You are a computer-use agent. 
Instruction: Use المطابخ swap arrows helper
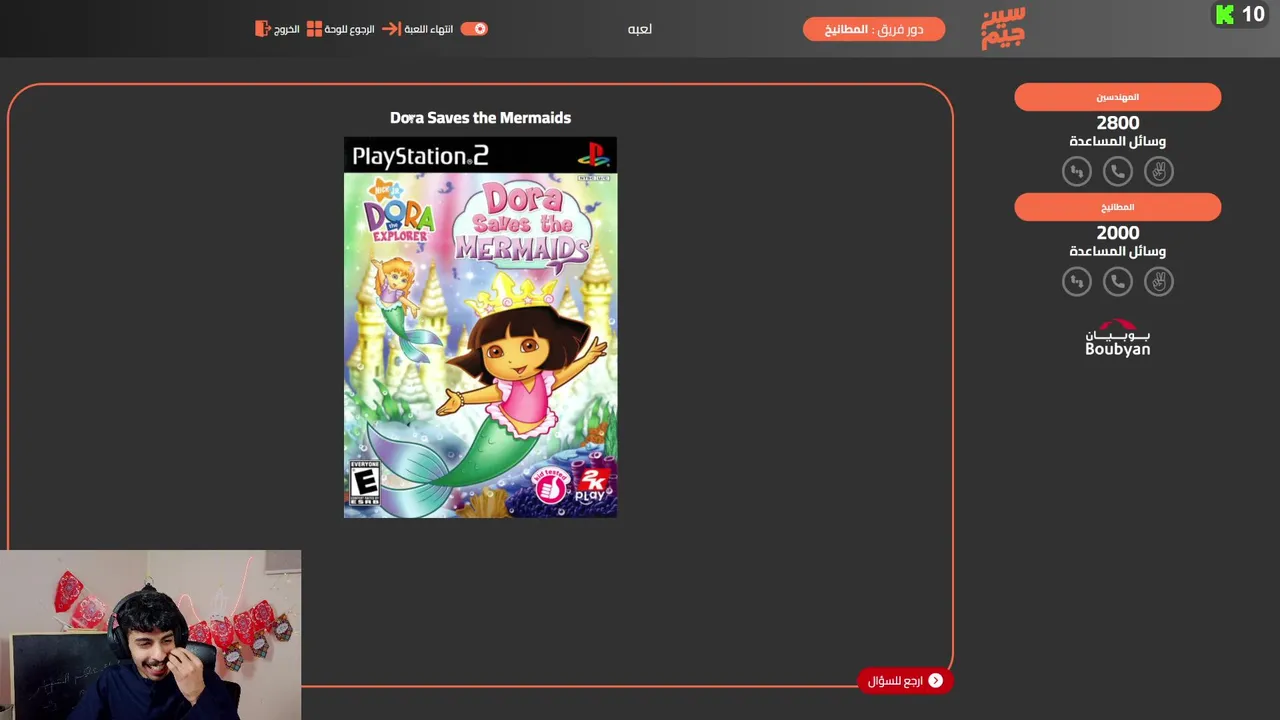pyautogui.click(x=1077, y=282)
